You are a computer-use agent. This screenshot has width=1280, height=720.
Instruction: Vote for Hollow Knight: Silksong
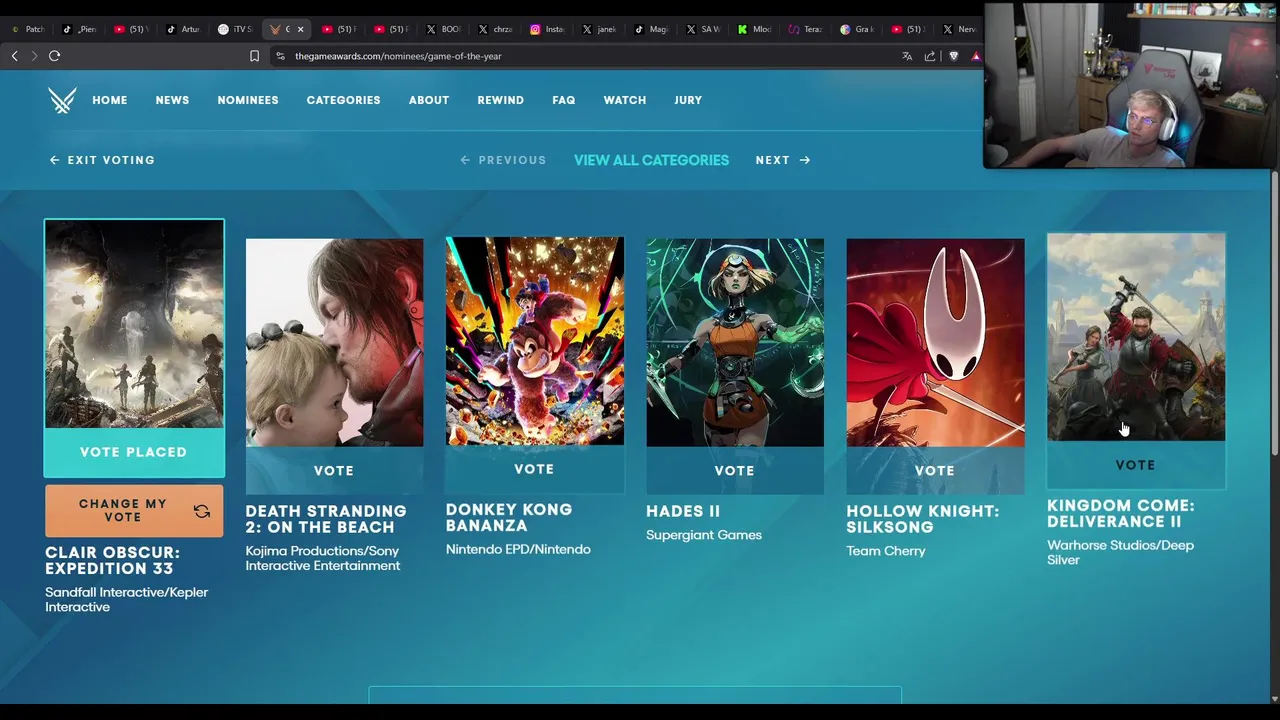click(x=935, y=470)
